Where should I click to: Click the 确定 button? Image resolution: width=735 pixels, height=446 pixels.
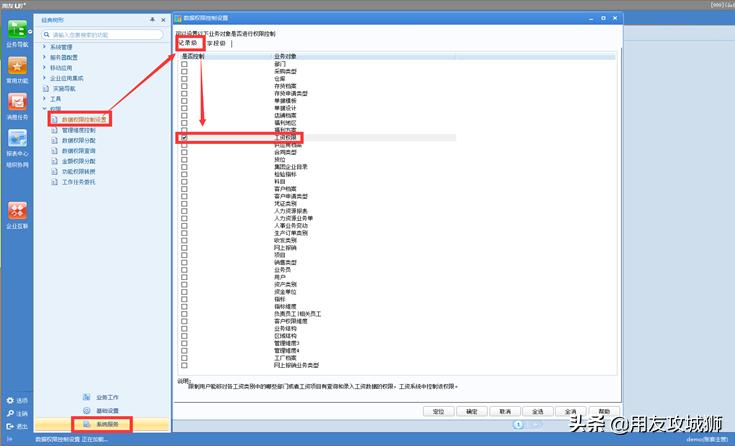click(x=472, y=411)
